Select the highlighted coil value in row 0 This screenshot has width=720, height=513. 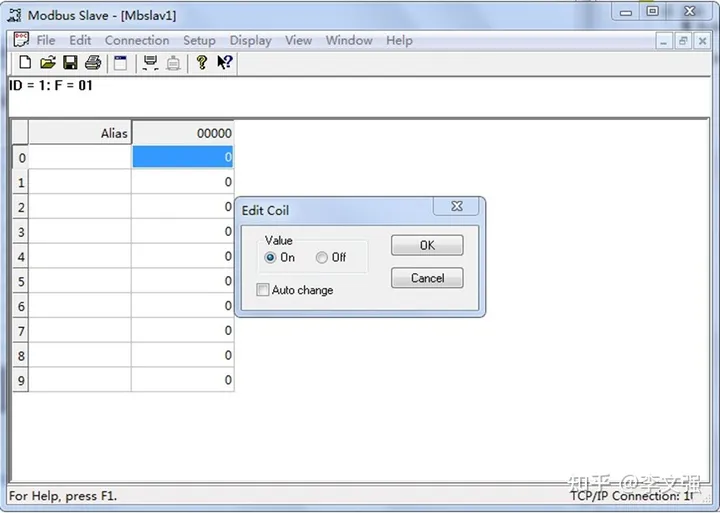pos(183,157)
